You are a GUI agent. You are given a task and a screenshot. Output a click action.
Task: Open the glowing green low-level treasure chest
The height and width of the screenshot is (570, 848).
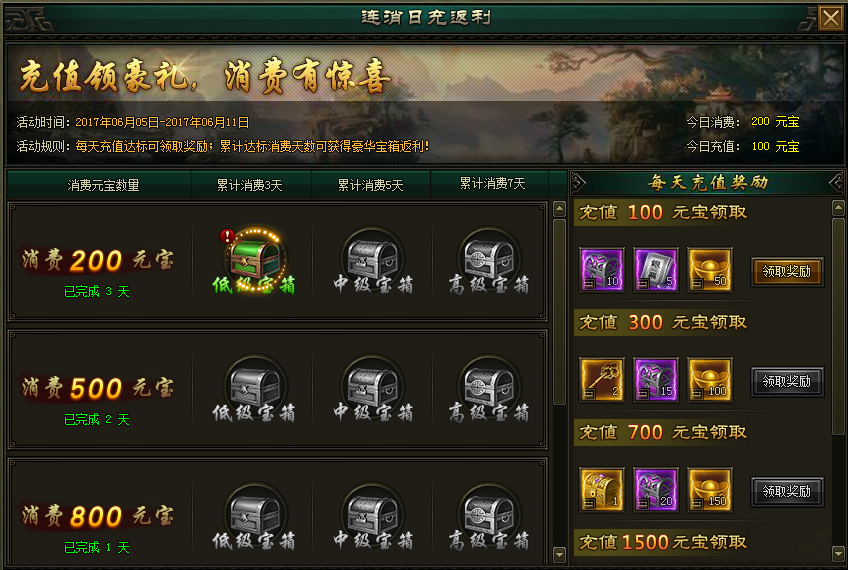(x=255, y=257)
